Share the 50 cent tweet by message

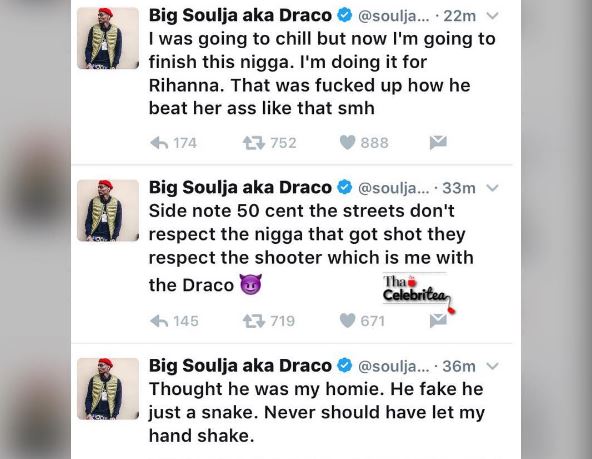click(x=438, y=321)
